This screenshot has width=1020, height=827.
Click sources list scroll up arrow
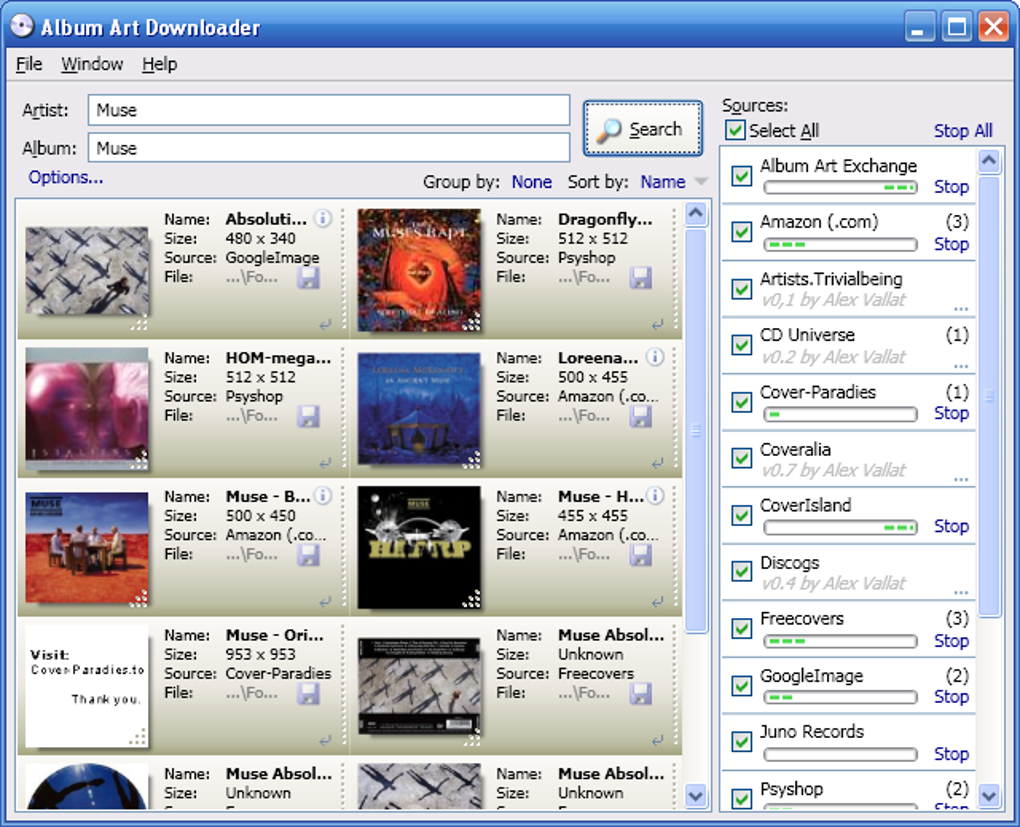point(989,160)
